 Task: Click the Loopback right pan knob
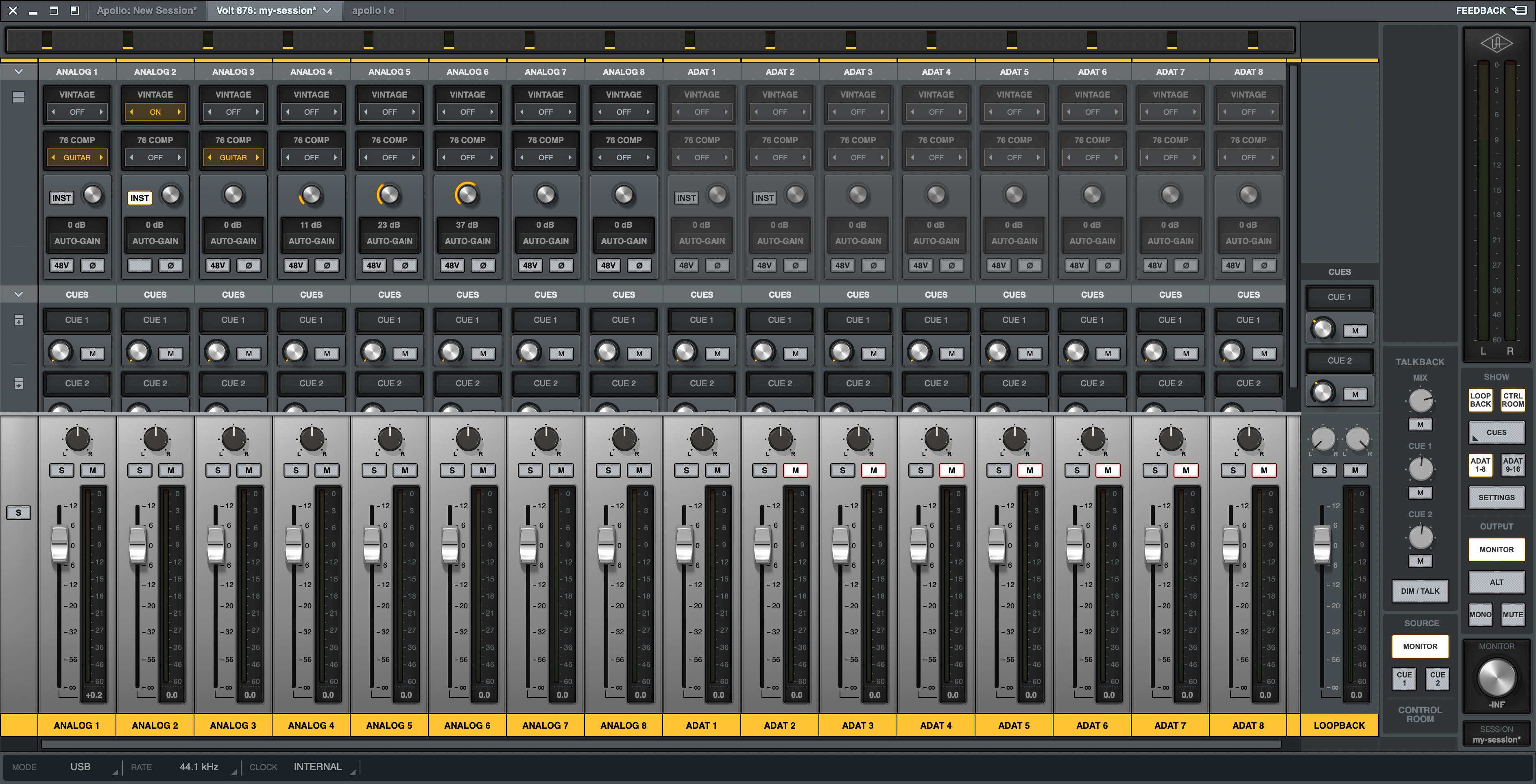[1357, 440]
